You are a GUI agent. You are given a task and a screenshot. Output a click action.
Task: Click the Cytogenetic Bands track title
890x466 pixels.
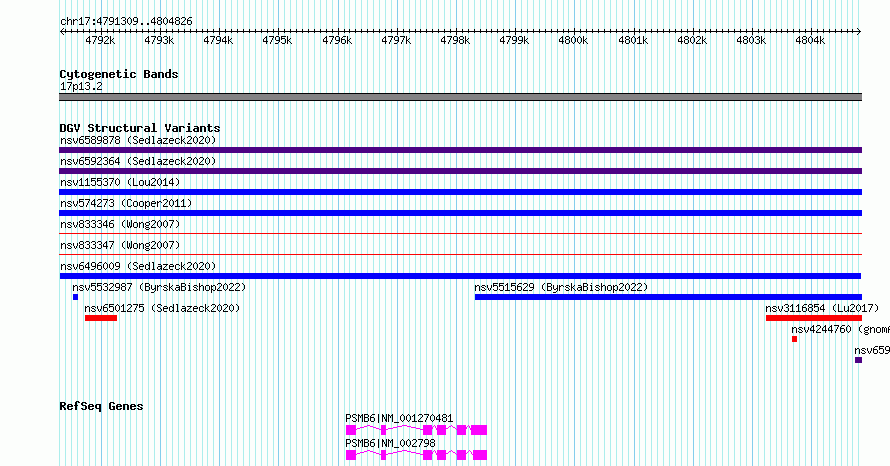click(119, 74)
